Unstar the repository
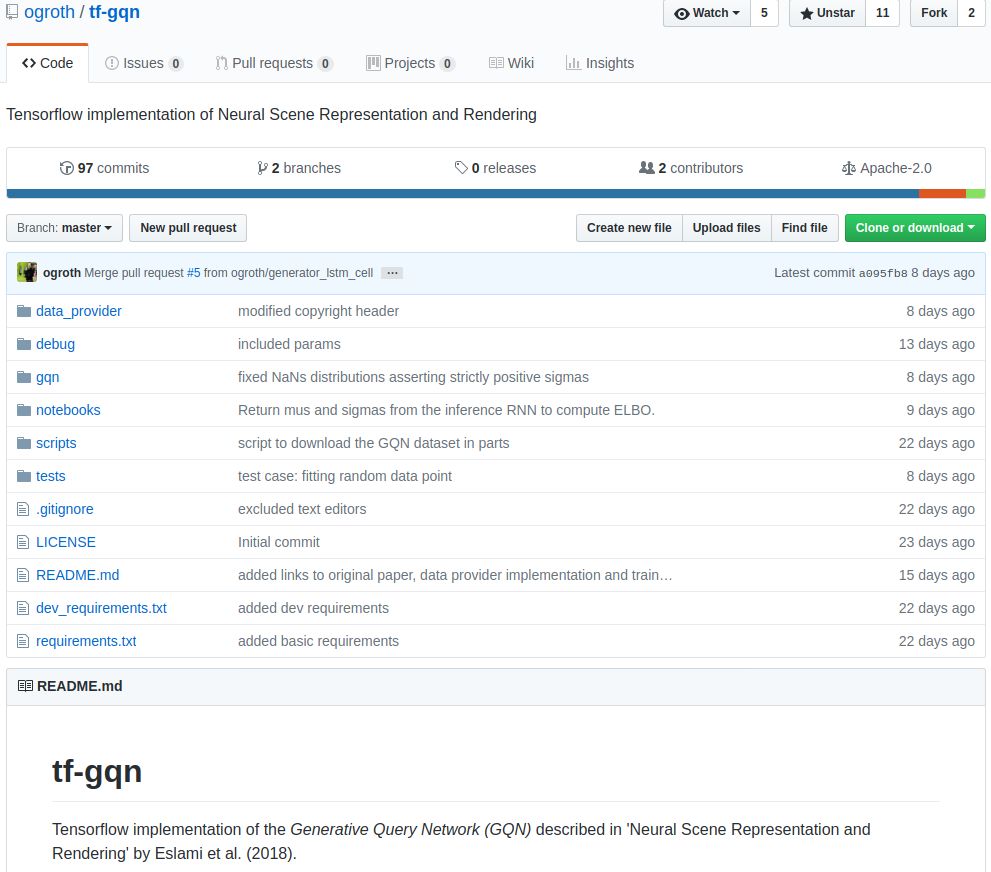The width and height of the screenshot is (991, 872). pos(827,13)
